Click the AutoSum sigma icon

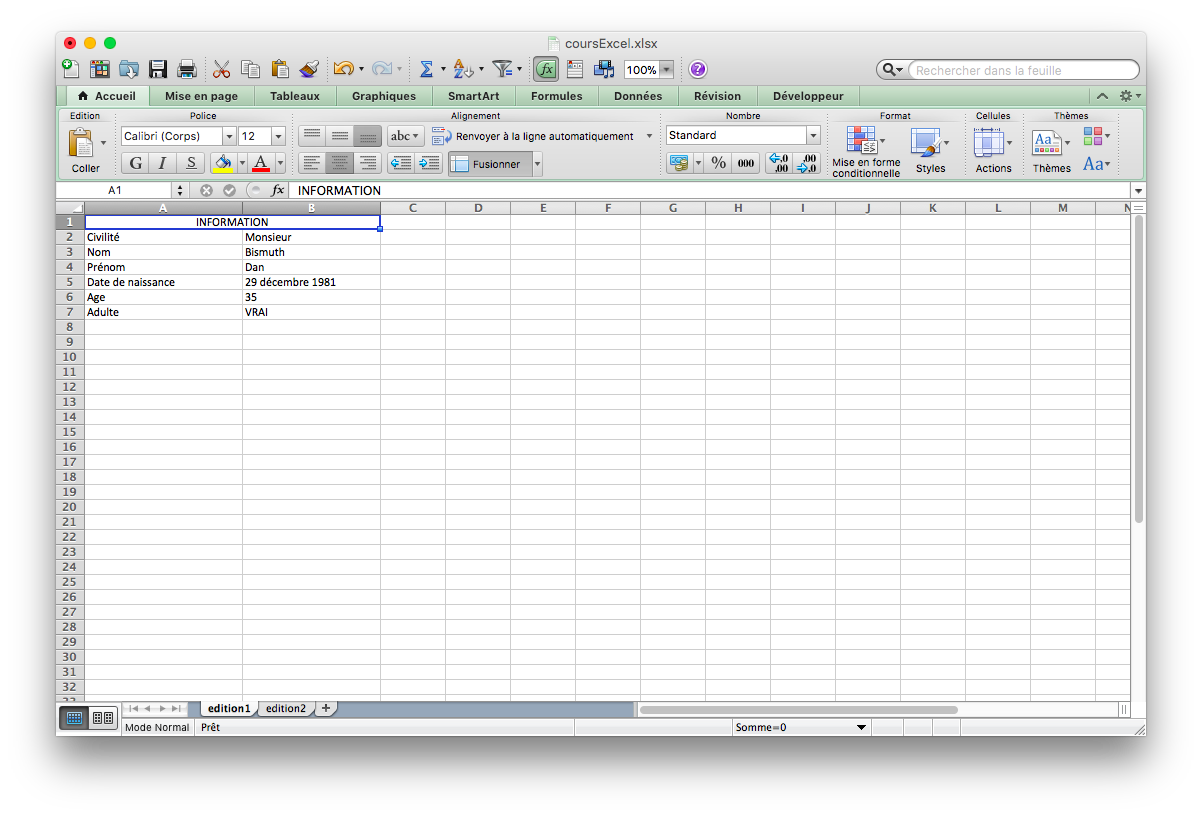click(426, 69)
